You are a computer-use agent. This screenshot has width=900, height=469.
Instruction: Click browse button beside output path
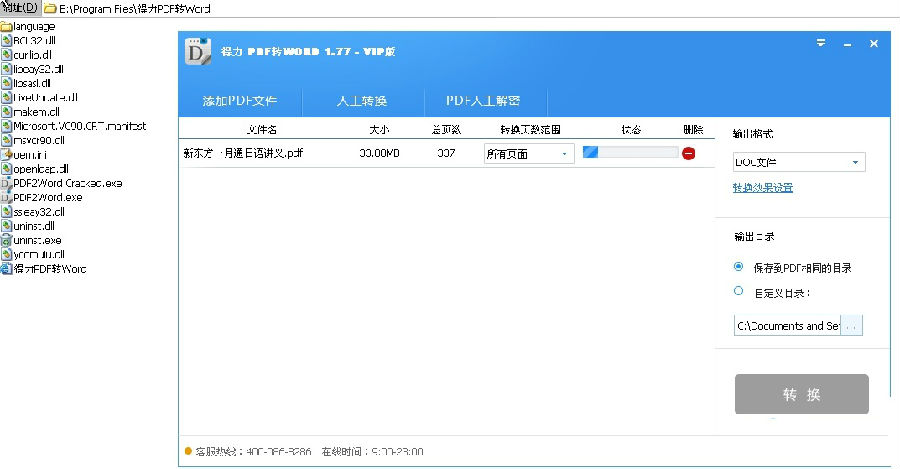tap(851, 325)
